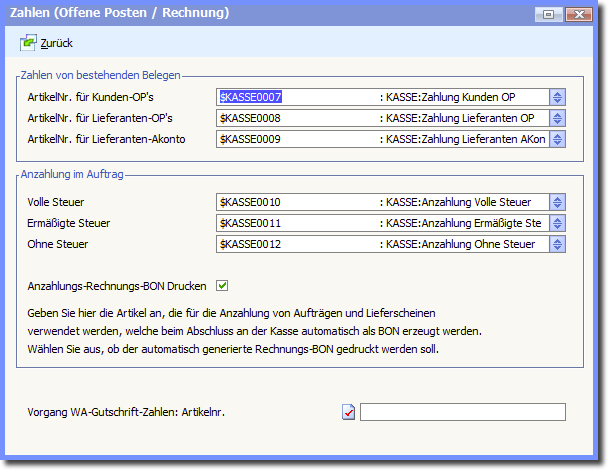This screenshot has height=470, width=608.
Task: Maximize the Zahlen dialog window
Action: (548, 14)
